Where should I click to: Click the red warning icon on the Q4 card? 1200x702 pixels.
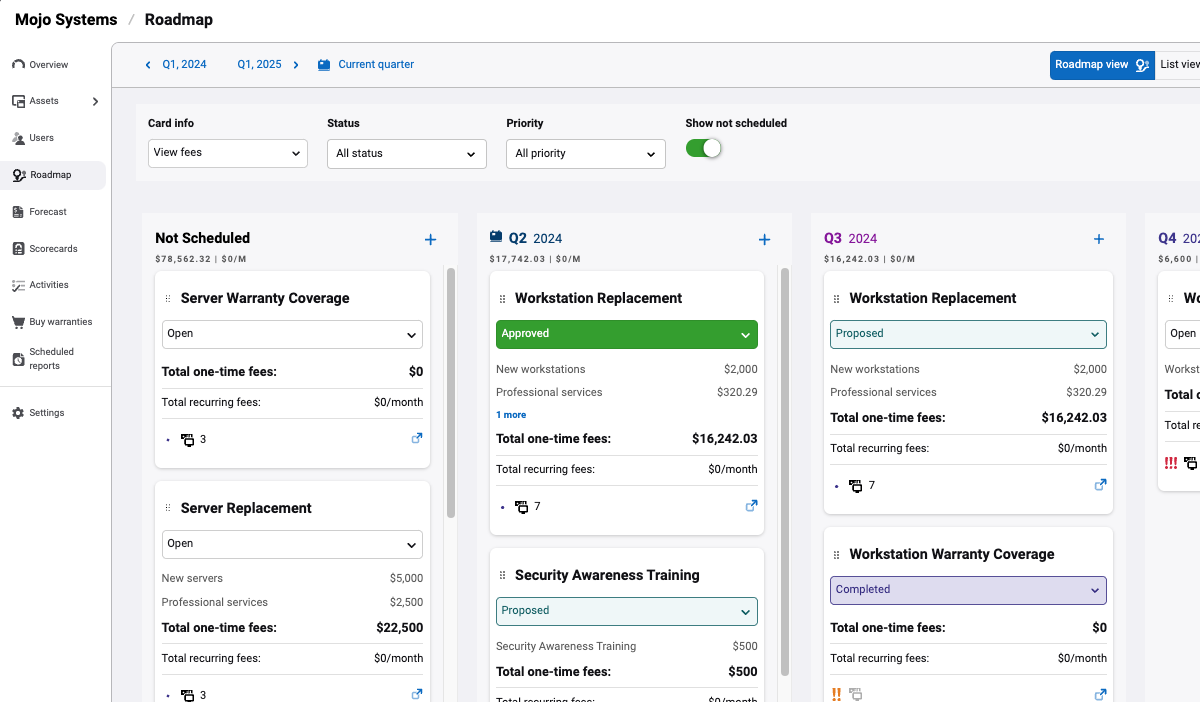[1170, 463]
